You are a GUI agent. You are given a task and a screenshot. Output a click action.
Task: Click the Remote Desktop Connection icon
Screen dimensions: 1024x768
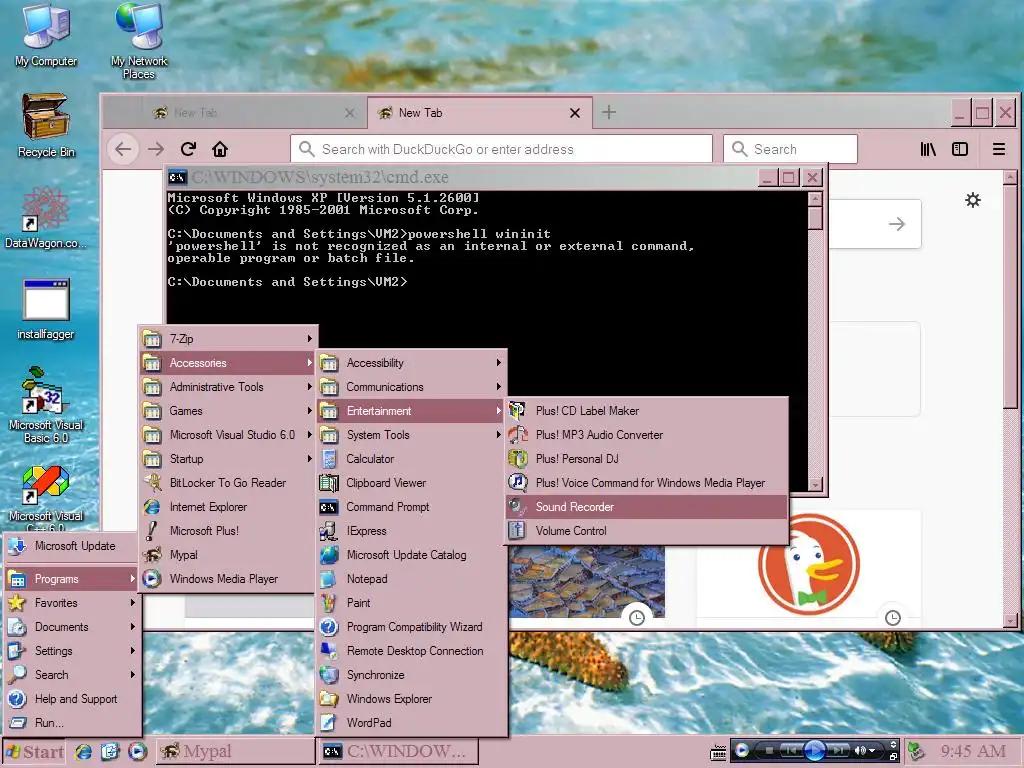pos(329,651)
